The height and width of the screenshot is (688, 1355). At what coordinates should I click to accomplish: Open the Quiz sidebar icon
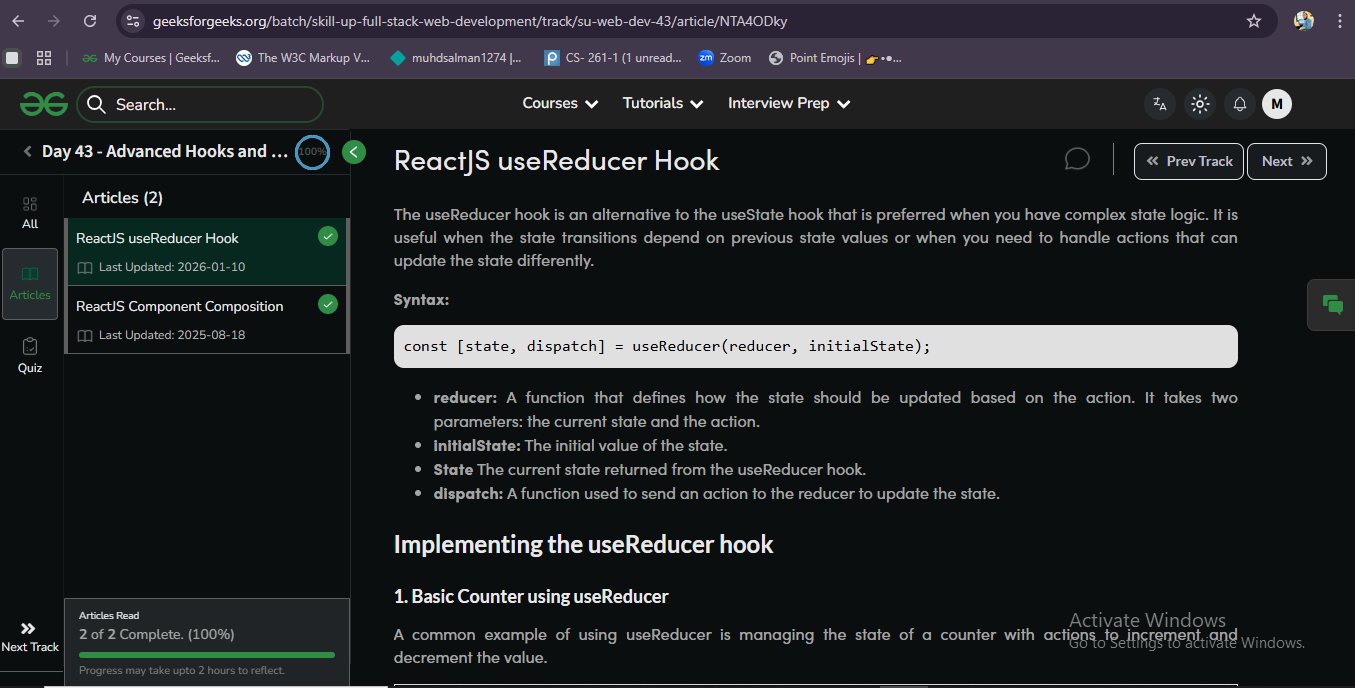coord(30,355)
